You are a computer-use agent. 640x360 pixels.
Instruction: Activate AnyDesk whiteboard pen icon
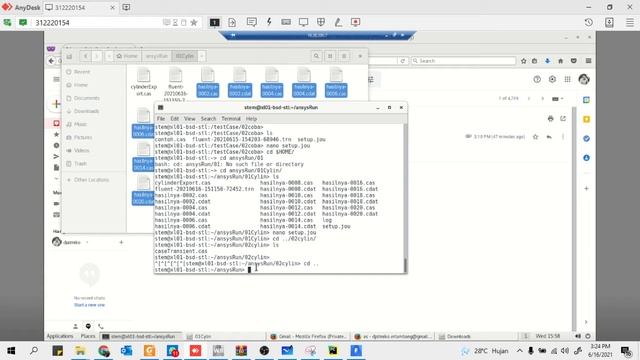click(x=338, y=22)
